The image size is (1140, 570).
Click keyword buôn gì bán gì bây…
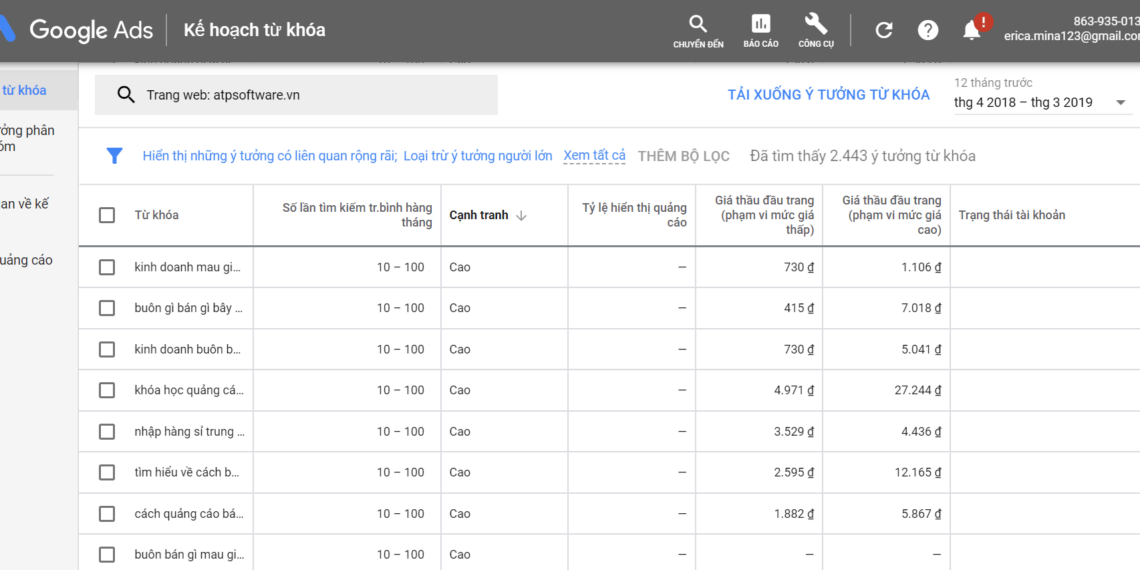(188, 308)
